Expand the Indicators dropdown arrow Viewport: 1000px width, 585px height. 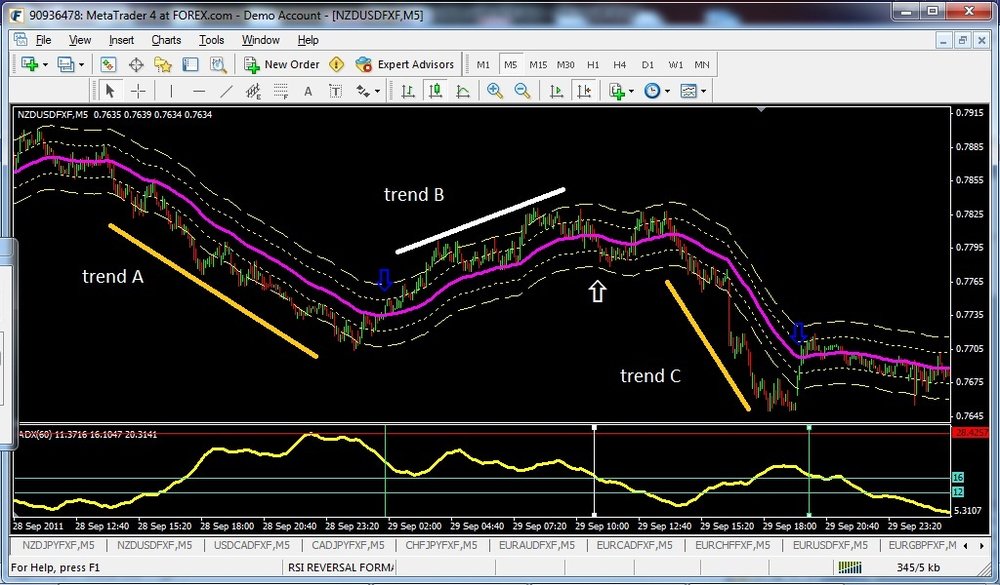pyautogui.click(x=631, y=92)
